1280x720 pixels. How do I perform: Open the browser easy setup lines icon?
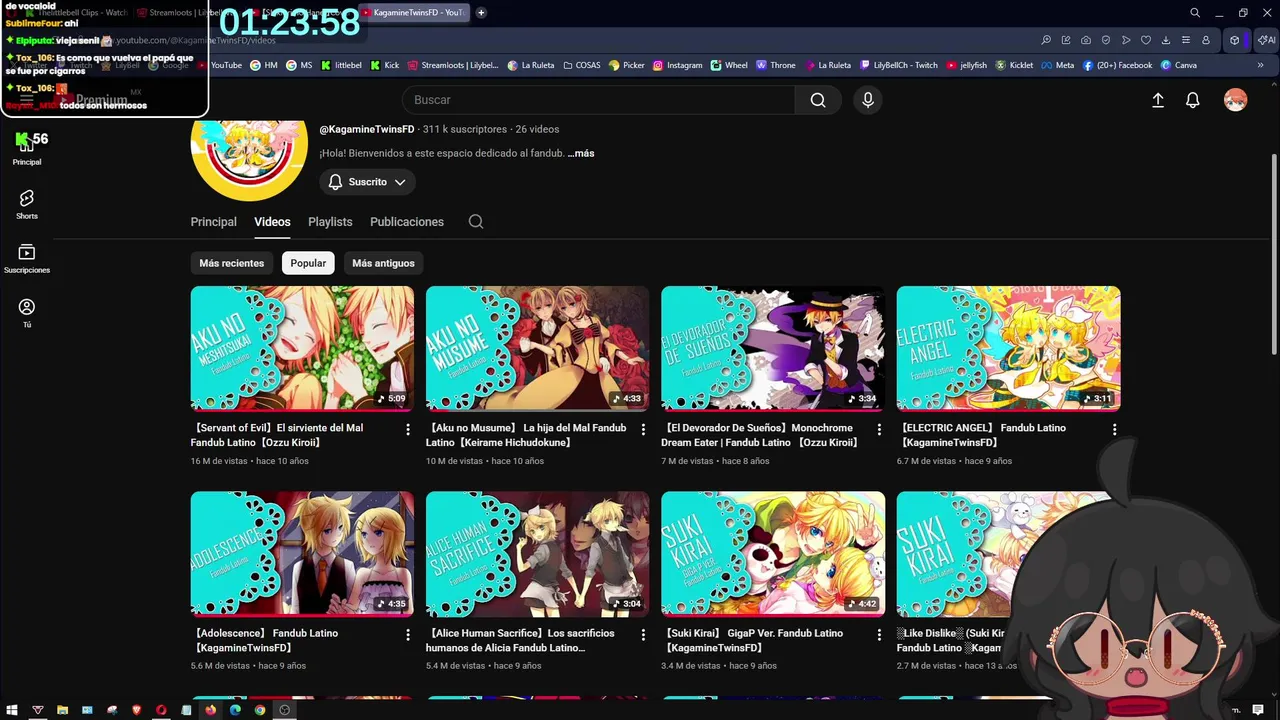[x=1186, y=40]
